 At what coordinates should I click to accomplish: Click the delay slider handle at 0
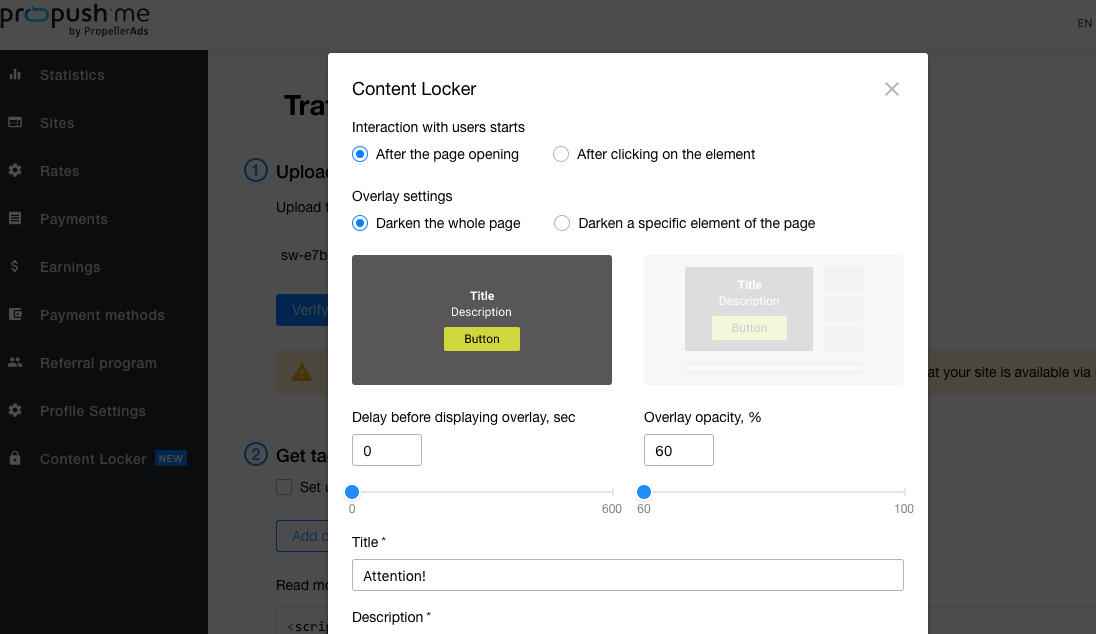pos(352,492)
